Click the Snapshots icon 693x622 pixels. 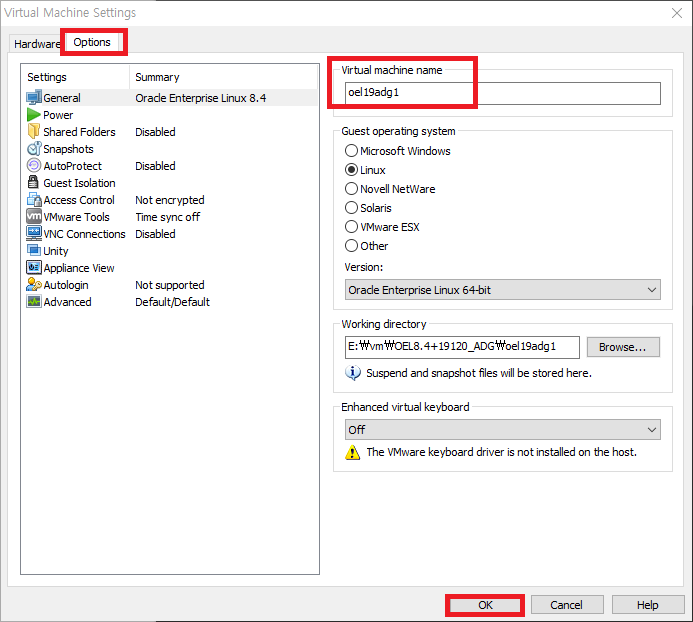tap(34, 149)
